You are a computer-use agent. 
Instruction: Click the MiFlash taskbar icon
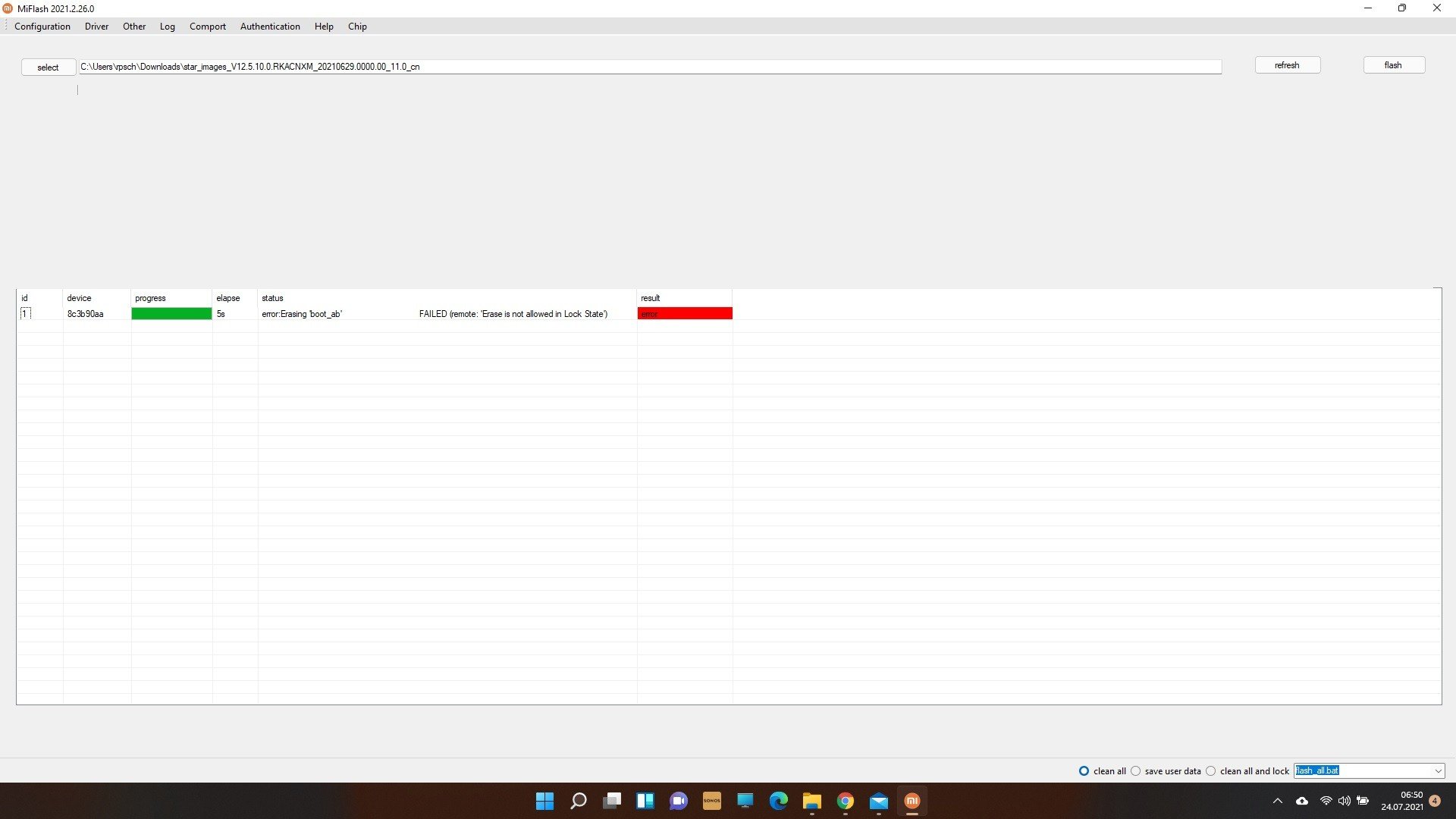(912, 801)
